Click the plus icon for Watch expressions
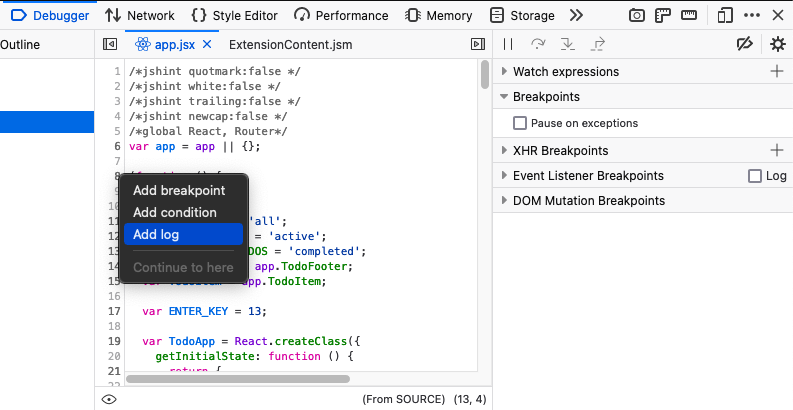793x410 pixels. [776, 72]
